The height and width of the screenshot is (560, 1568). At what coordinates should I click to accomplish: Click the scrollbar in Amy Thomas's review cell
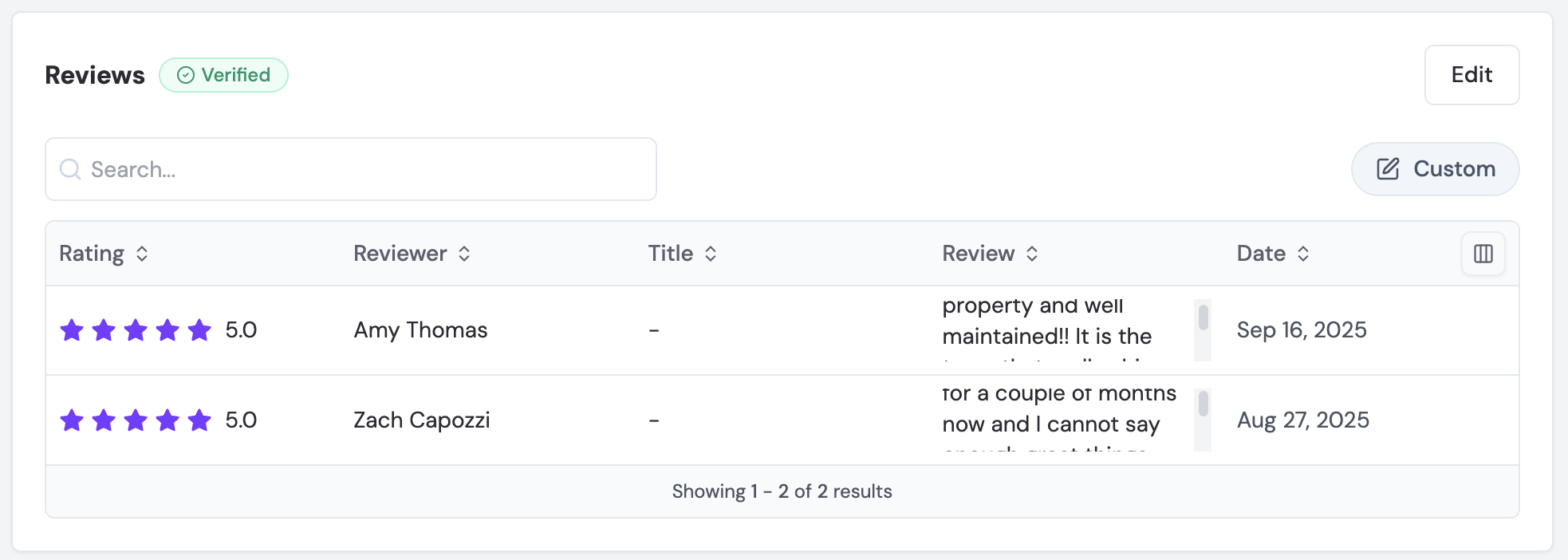pyautogui.click(x=1203, y=330)
